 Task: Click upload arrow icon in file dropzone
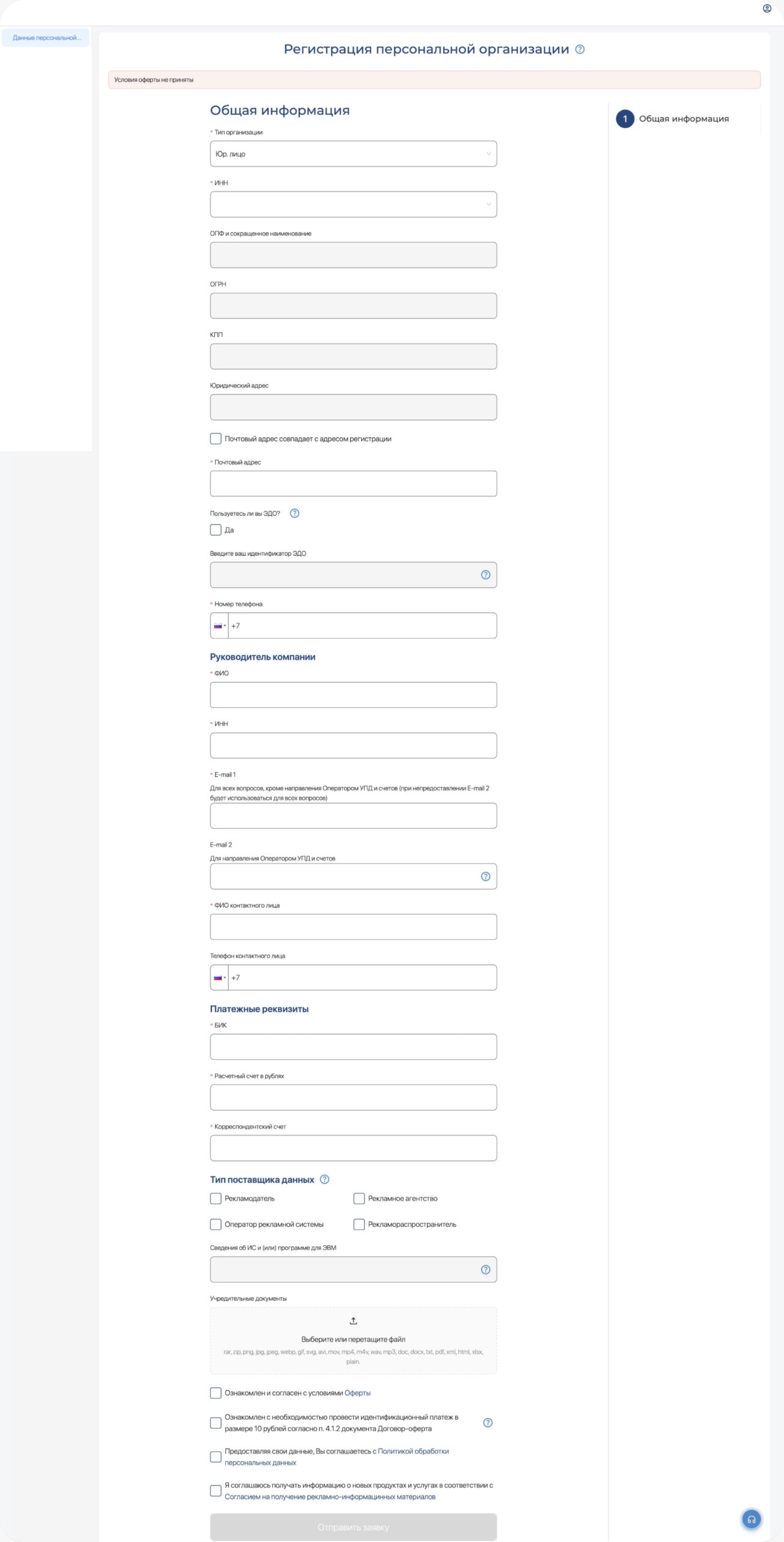coord(353,1321)
